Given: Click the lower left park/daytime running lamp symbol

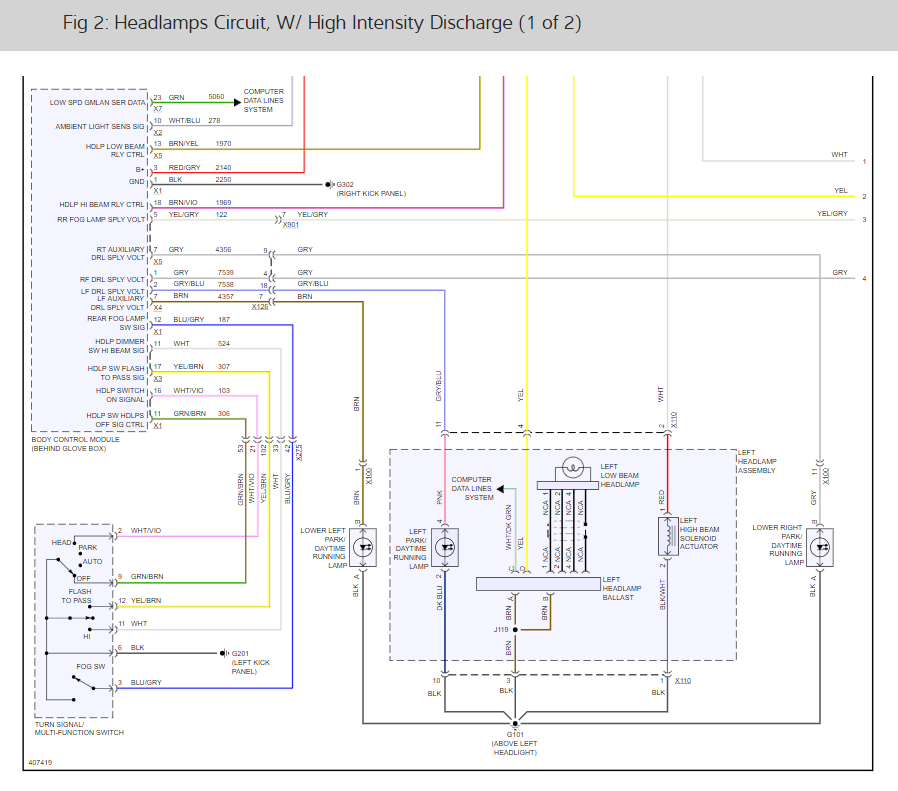Looking at the screenshot, I should coord(363,548).
